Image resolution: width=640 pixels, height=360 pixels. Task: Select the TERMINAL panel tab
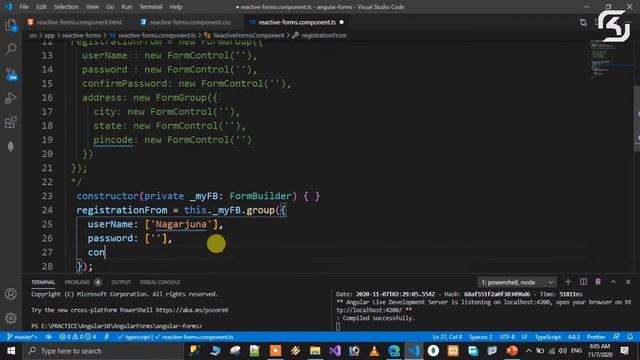[43, 282]
